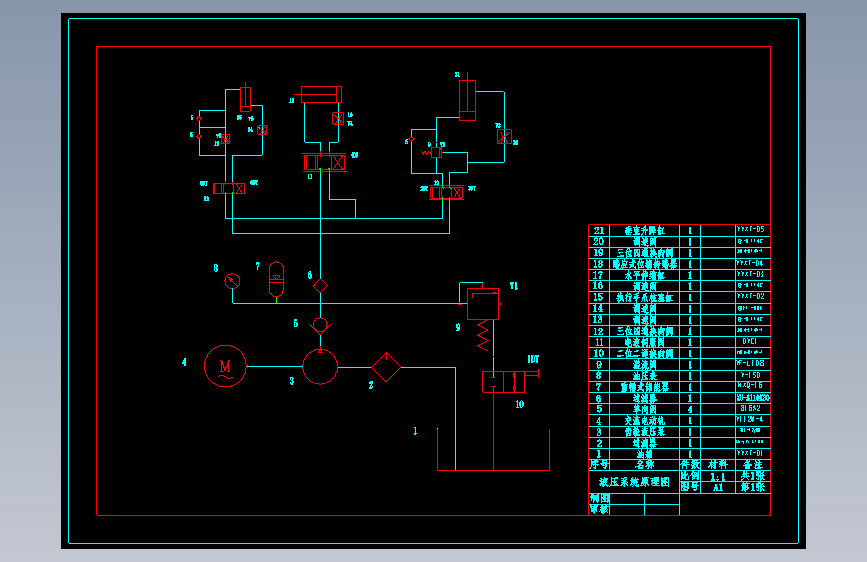Image resolution: width=867 pixels, height=562 pixels.
Task: Select the relief valve spring zigzag
Action: 483,336
